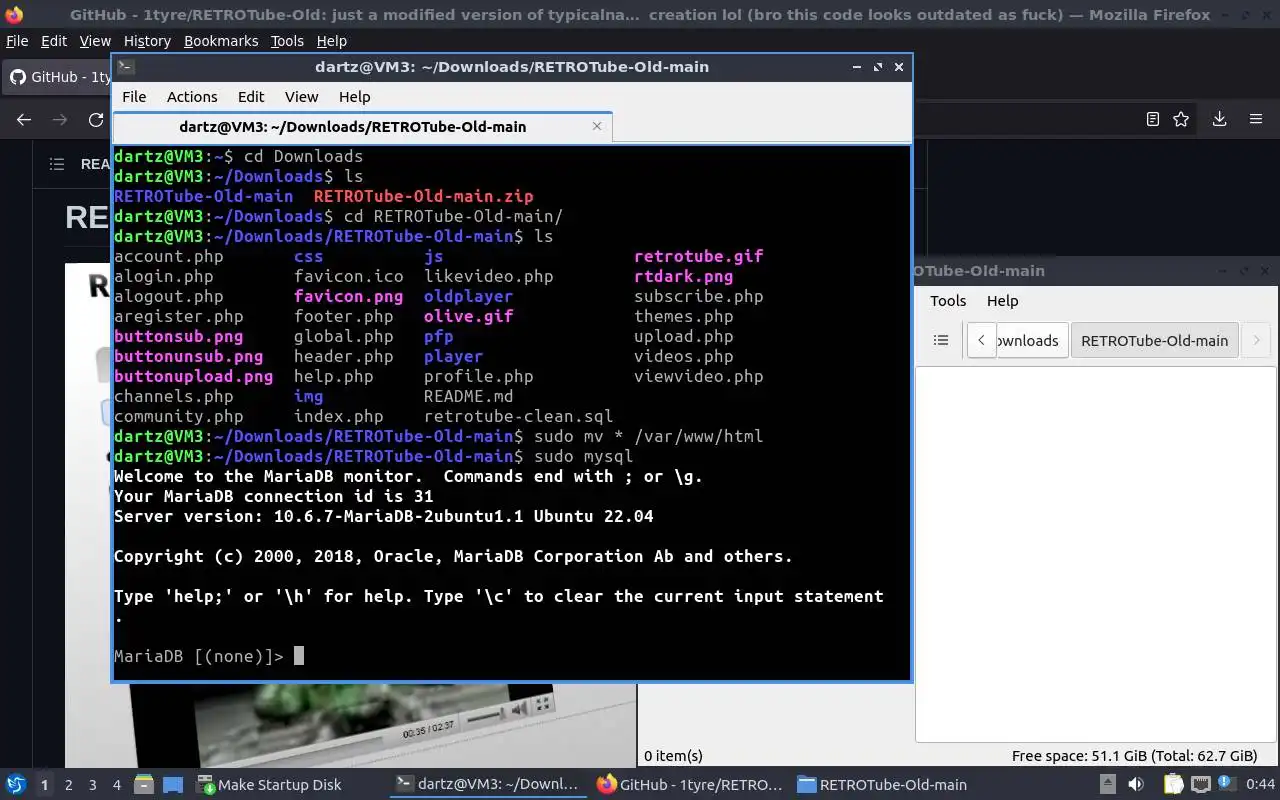
Task: Switch to workspace 4
Action: pyautogui.click(x=117, y=785)
